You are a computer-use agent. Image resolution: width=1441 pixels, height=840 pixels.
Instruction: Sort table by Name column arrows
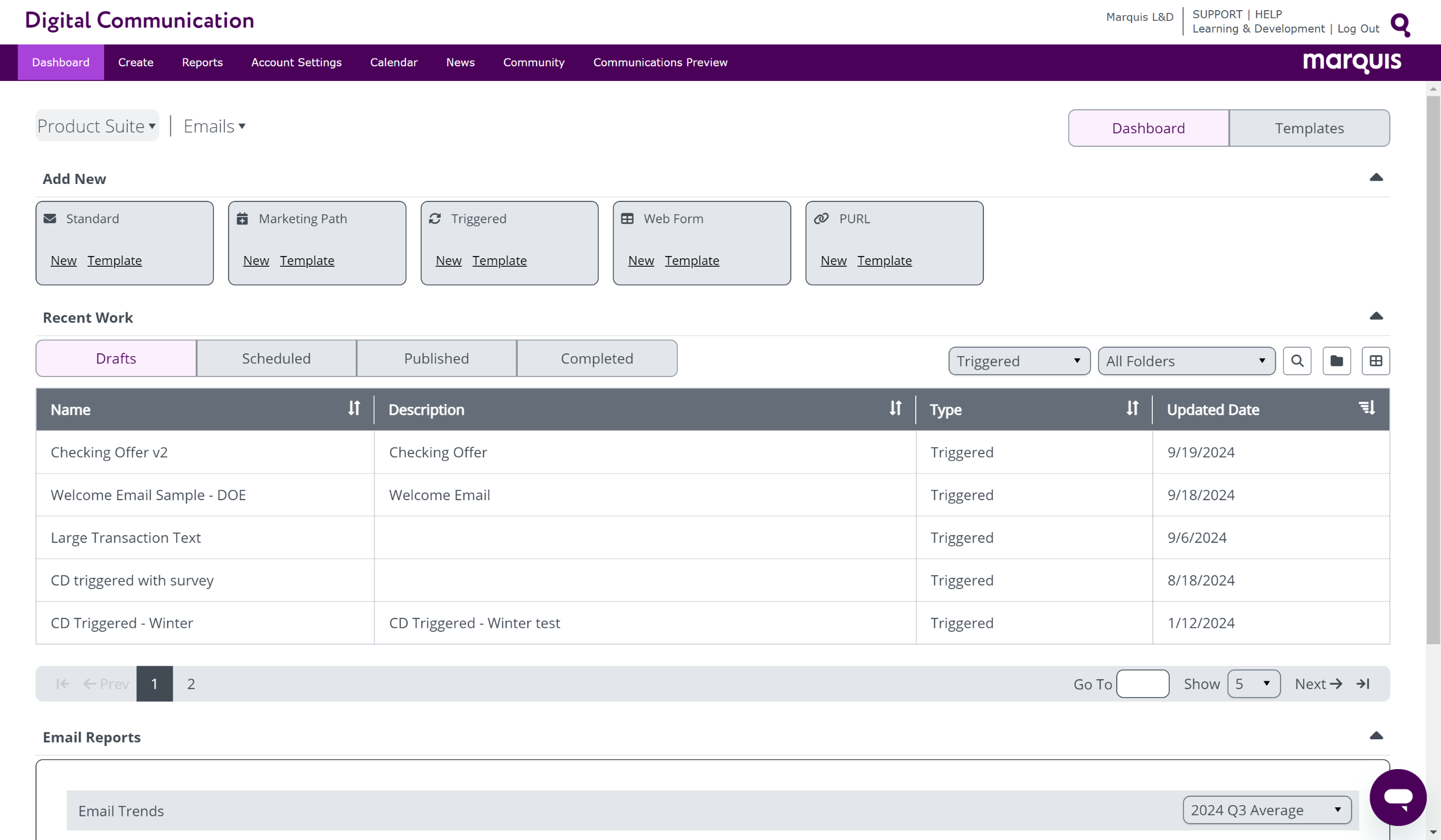[354, 408]
